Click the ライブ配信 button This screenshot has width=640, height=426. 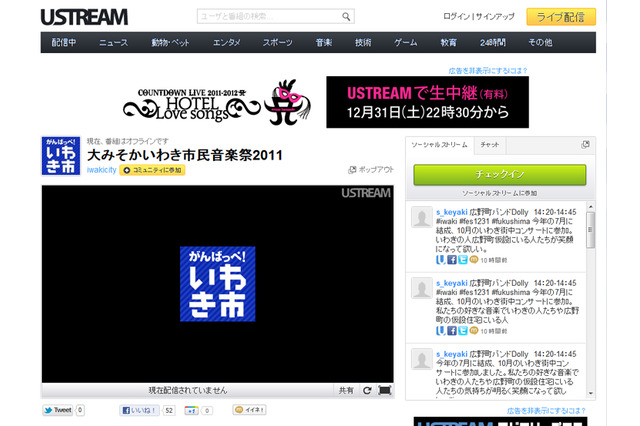point(561,17)
